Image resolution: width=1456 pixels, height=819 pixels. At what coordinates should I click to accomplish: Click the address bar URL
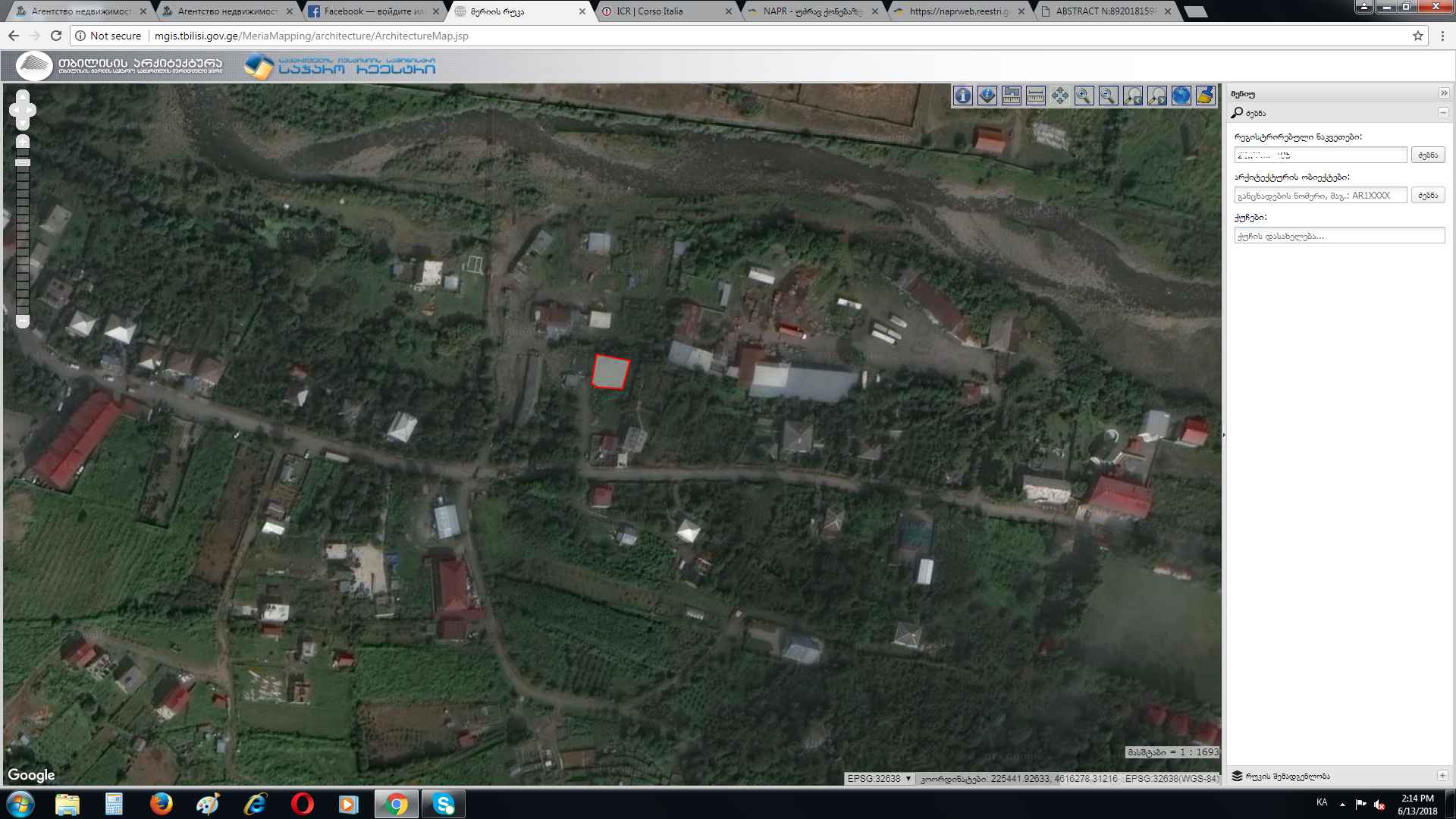click(x=311, y=36)
